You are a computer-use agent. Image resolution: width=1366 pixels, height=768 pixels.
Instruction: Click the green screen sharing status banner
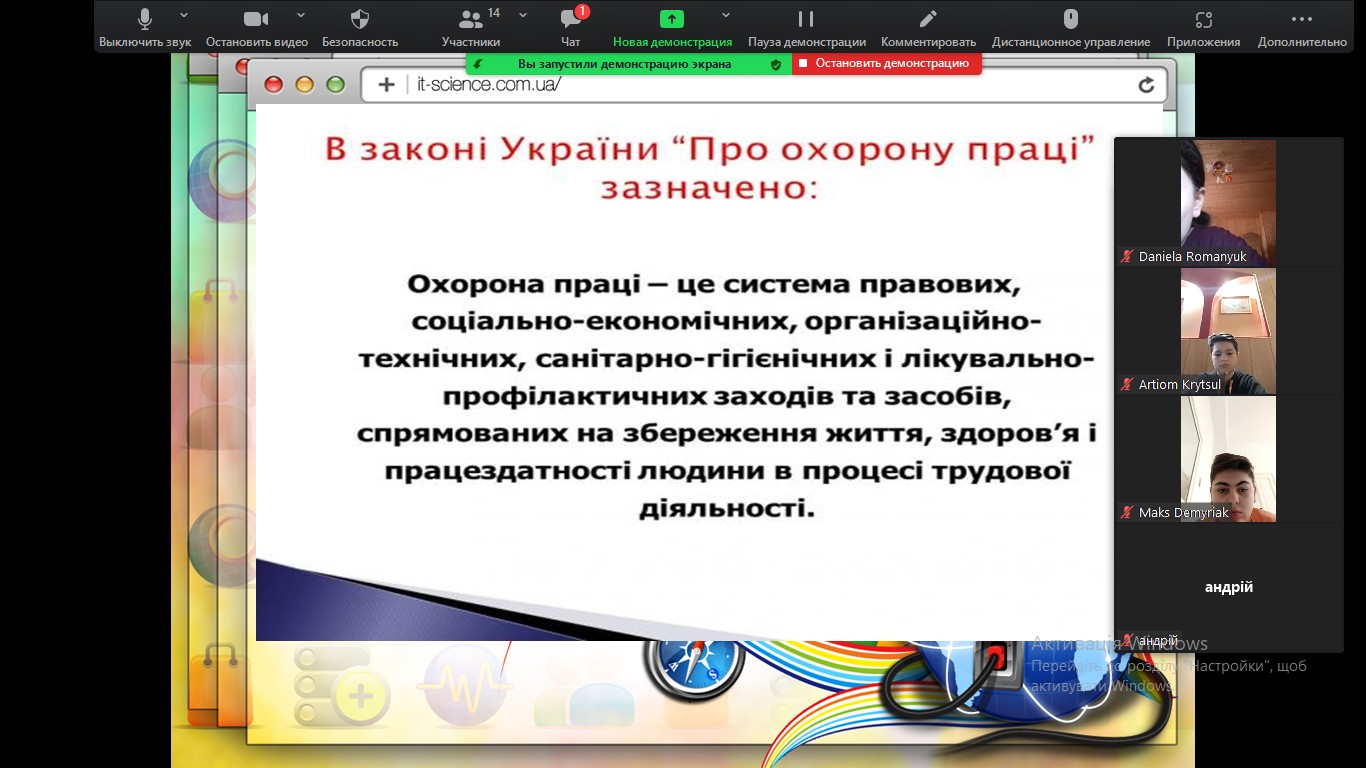tap(625, 63)
